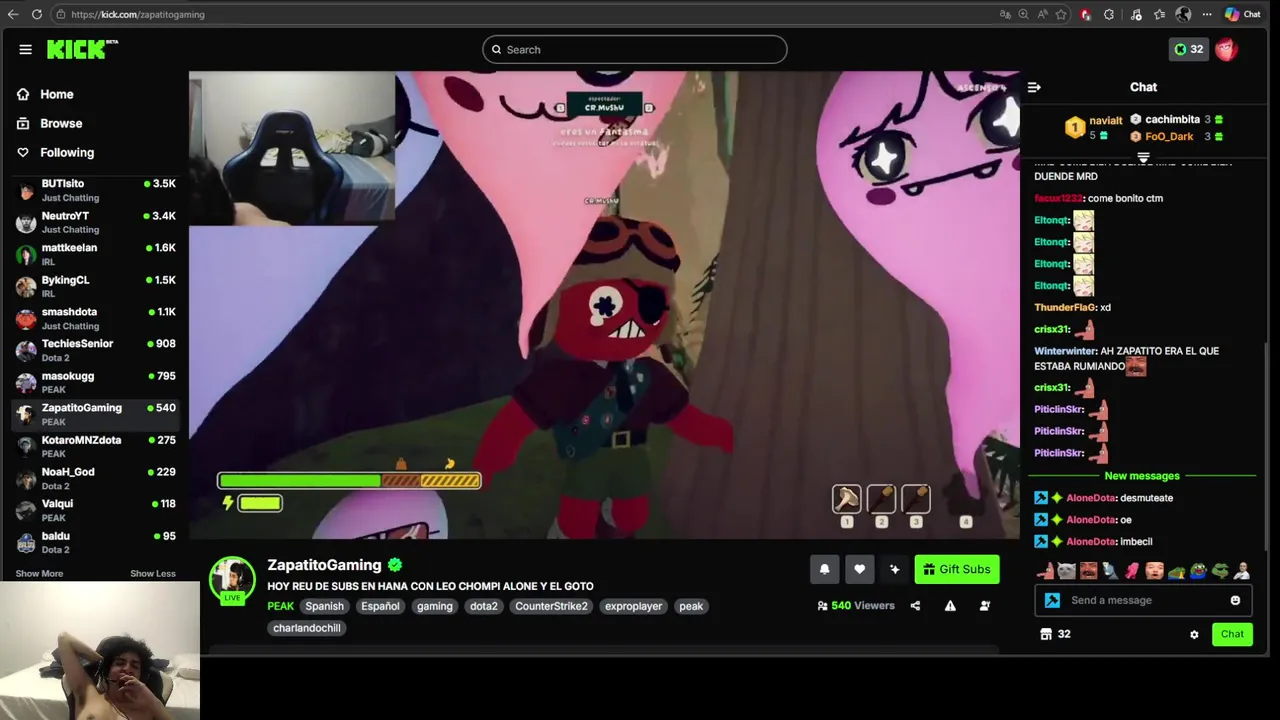The image size is (1280, 720).
Task: Open the moderators user-key icon
Action: click(x=985, y=606)
